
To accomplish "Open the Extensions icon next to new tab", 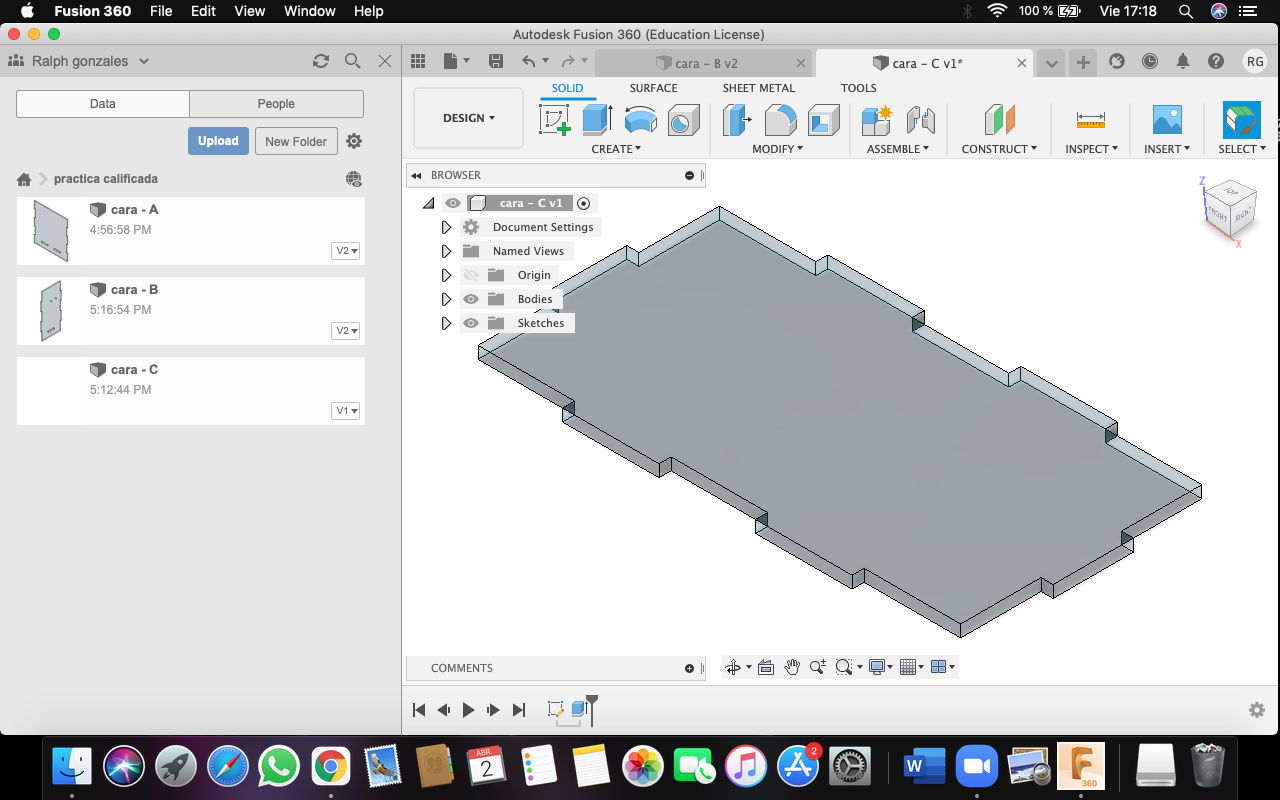I will [x=1117, y=61].
